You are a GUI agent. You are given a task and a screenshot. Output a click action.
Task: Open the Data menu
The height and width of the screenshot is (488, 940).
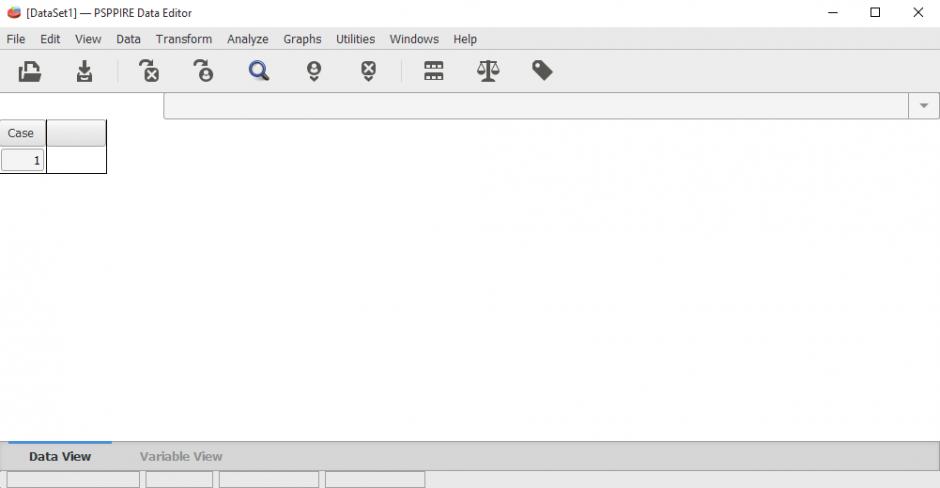tap(128, 39)
